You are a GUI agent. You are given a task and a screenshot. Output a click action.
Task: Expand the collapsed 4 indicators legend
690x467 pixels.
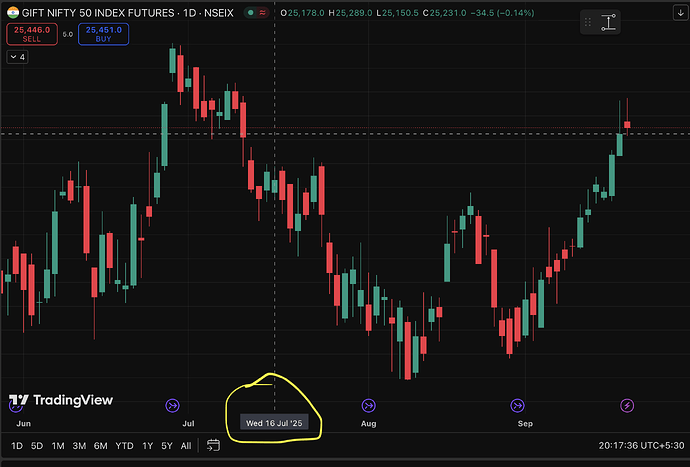click(x=18, y=57)
